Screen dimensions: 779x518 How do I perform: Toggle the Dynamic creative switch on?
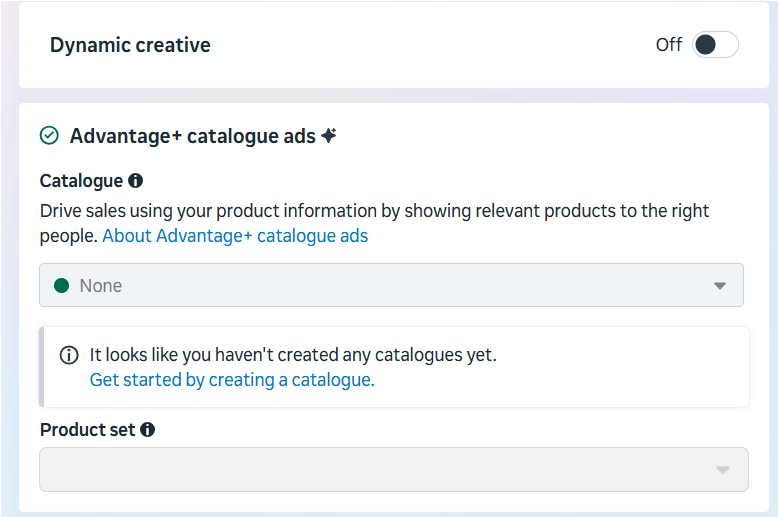coord(715,45)
